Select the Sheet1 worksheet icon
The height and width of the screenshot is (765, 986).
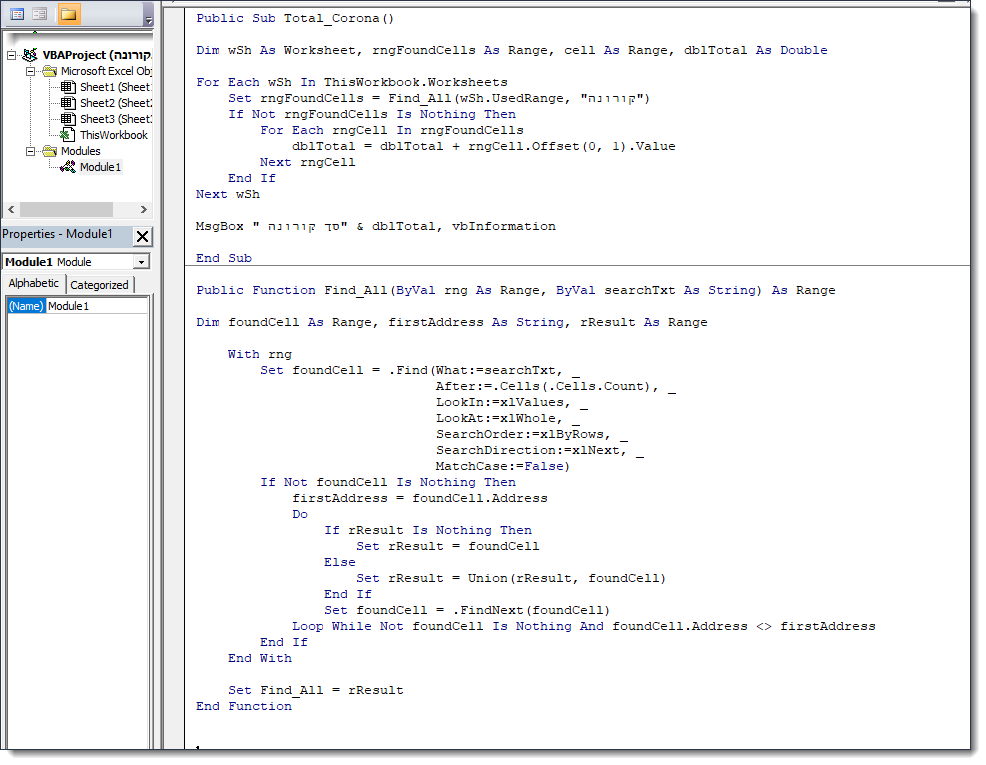point(67,87)
